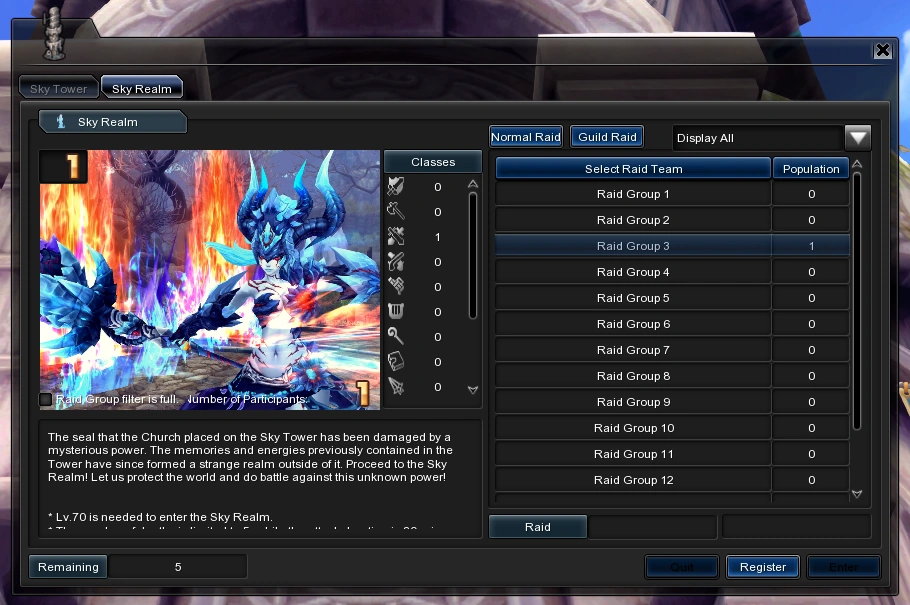Select the Raid Group 7 row
910x605 pixels.
633,350
